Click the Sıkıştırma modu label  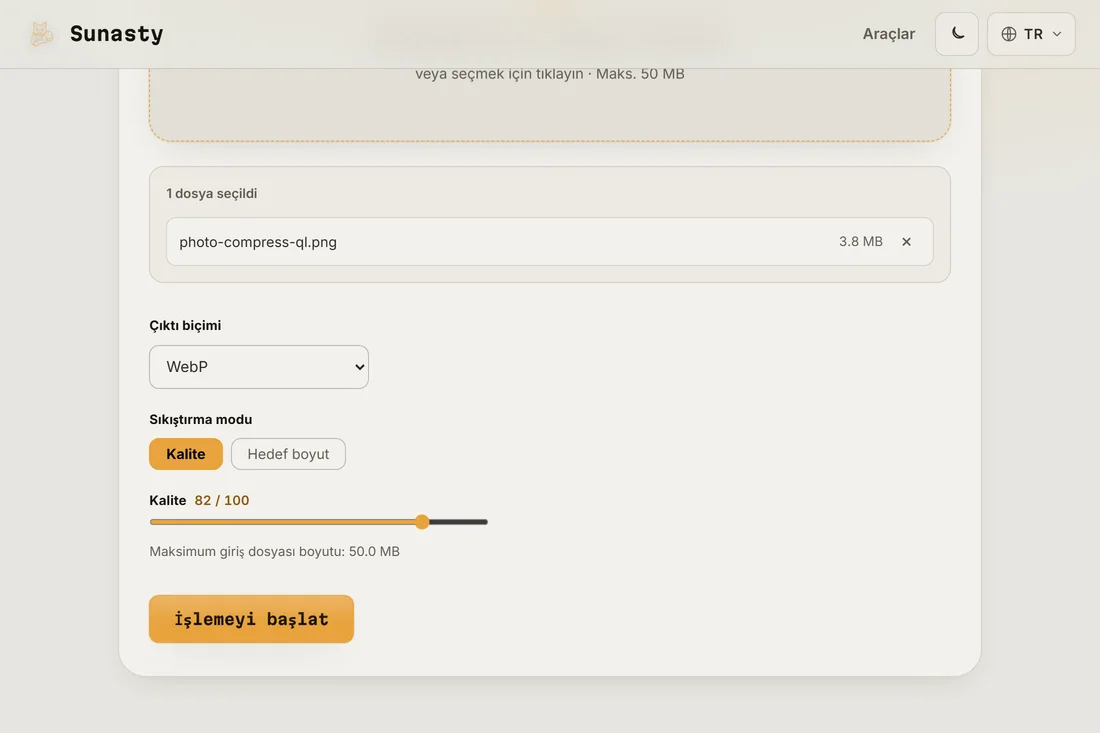[201, 419]
